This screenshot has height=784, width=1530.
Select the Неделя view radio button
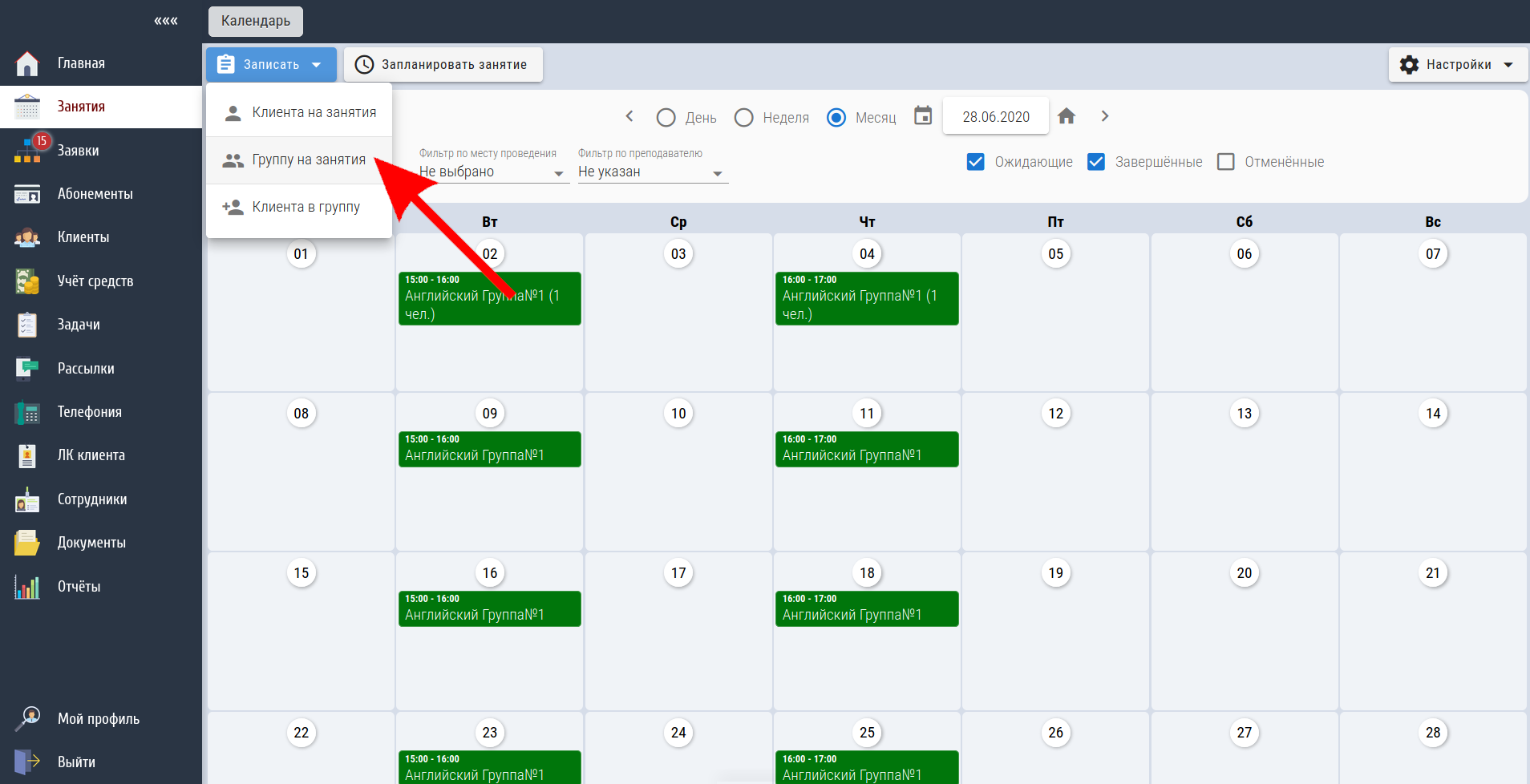(743, 118)
